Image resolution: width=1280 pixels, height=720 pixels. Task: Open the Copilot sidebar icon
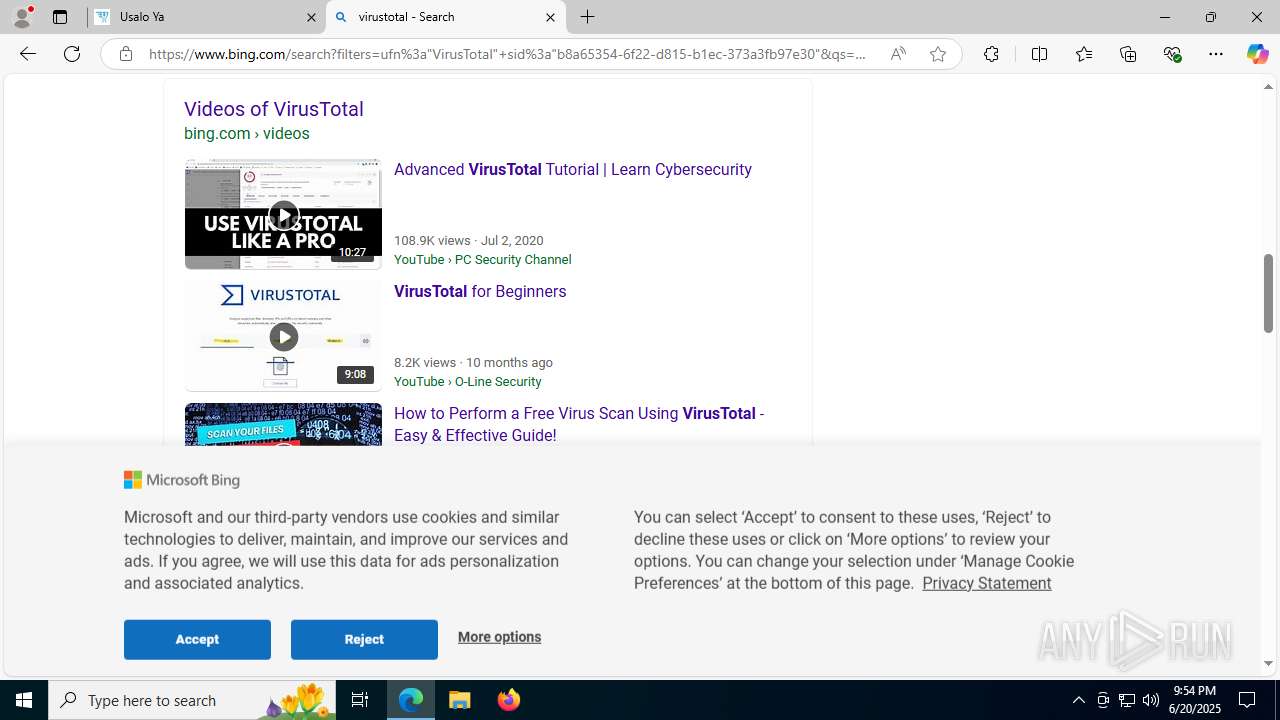pos(1257,54)
